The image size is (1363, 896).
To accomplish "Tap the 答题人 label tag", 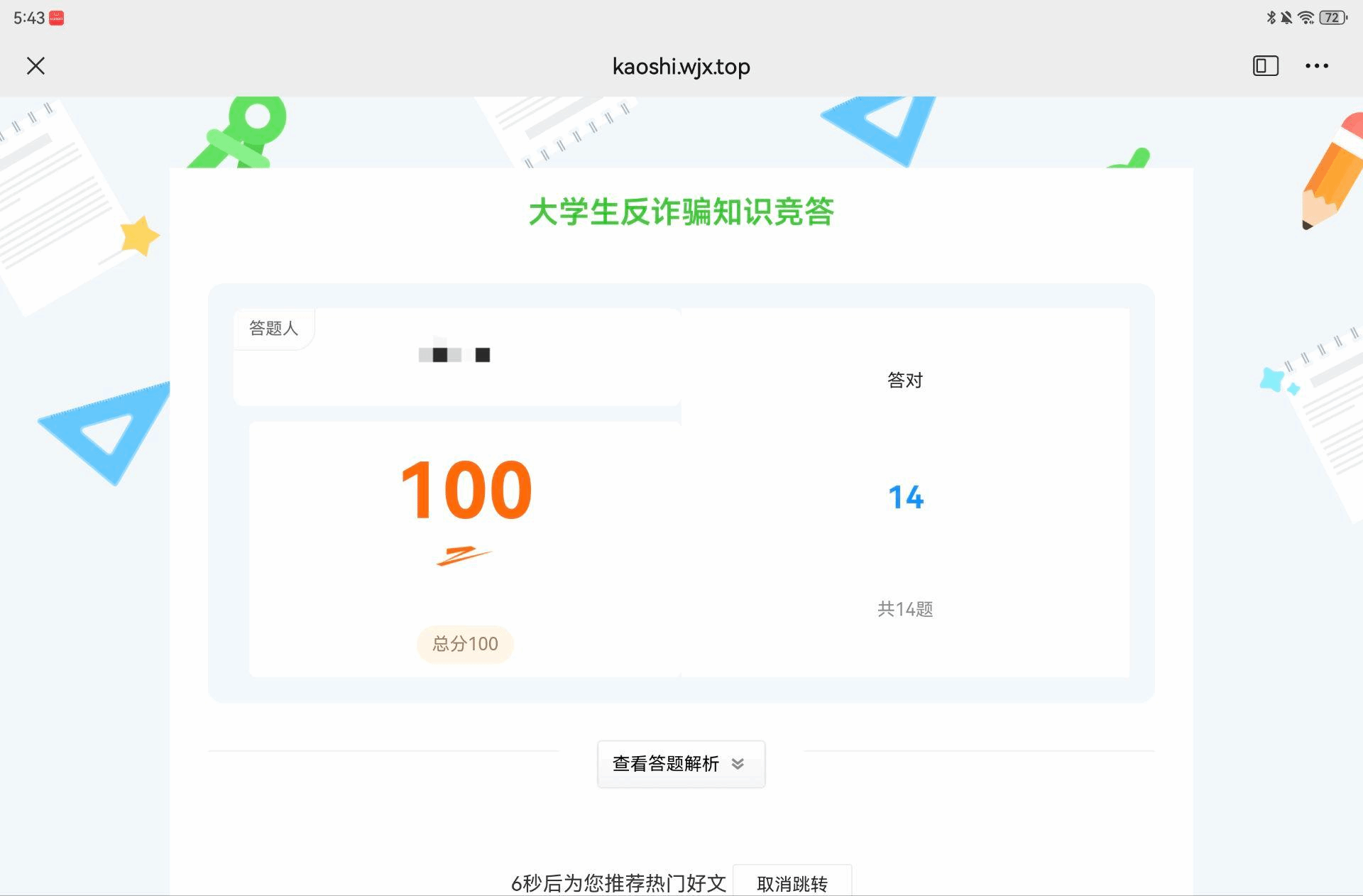I will (273, 328).
